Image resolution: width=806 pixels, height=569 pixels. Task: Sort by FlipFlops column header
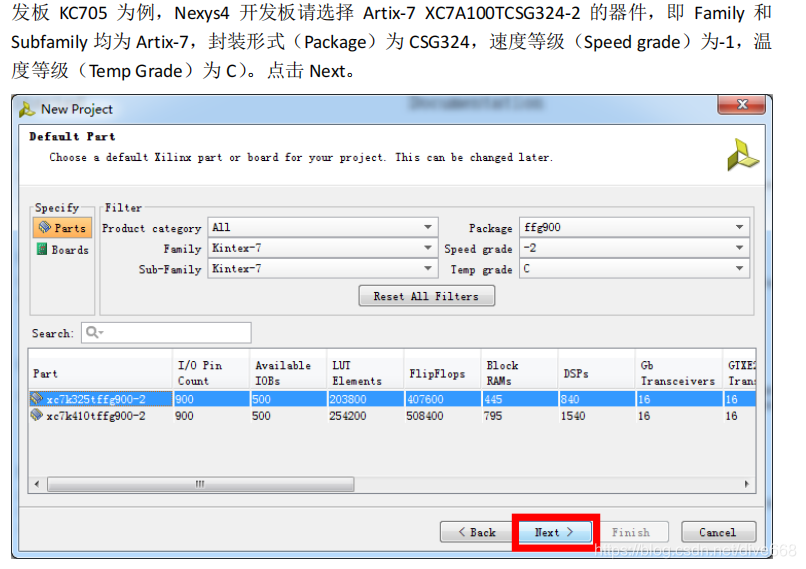[x=442, y=373]
